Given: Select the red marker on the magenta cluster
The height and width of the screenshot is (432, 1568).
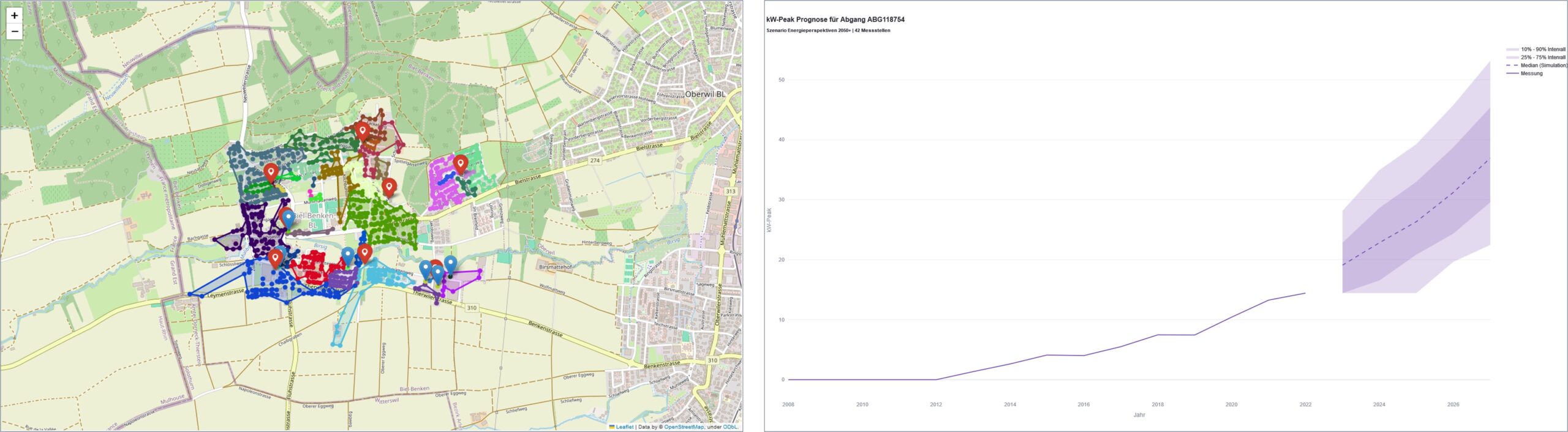Looking at the screenshot, I should pyautogui.click(x=460, y=163).
